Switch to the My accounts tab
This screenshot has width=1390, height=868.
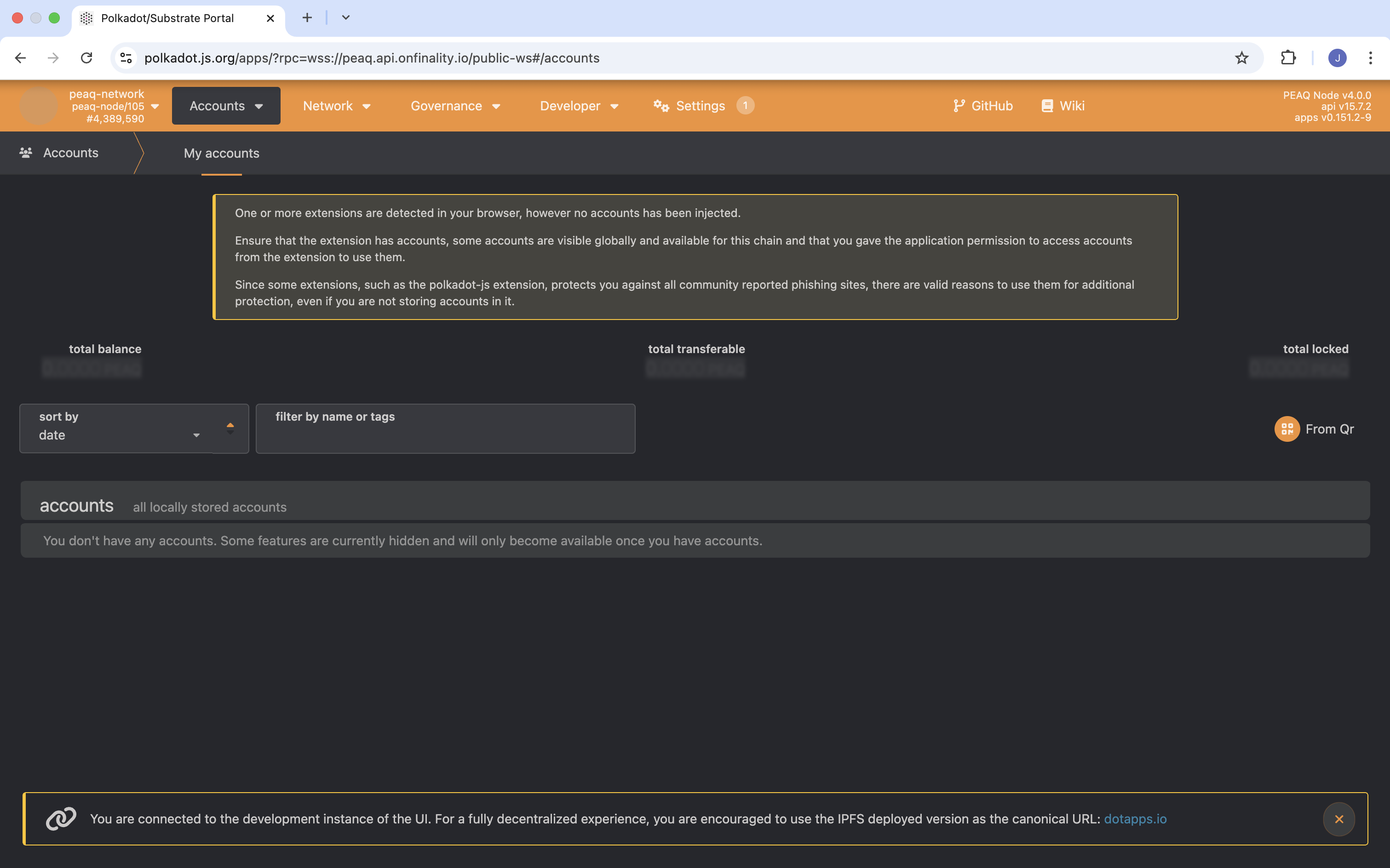[221, 153]
